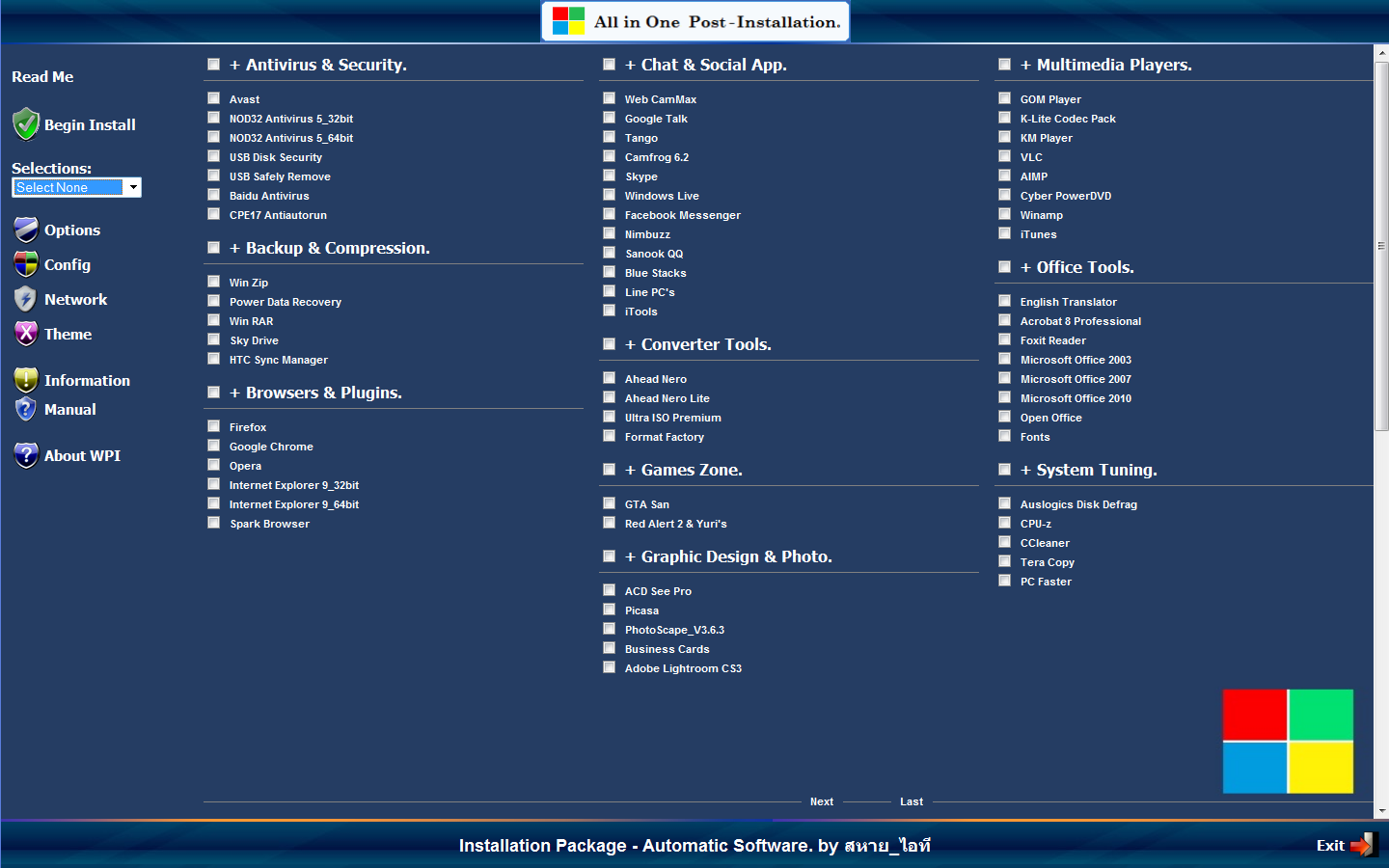The image size is (1389, 868).
Task: Check the VLC checkbox
Action: [x=1005, y=156]
